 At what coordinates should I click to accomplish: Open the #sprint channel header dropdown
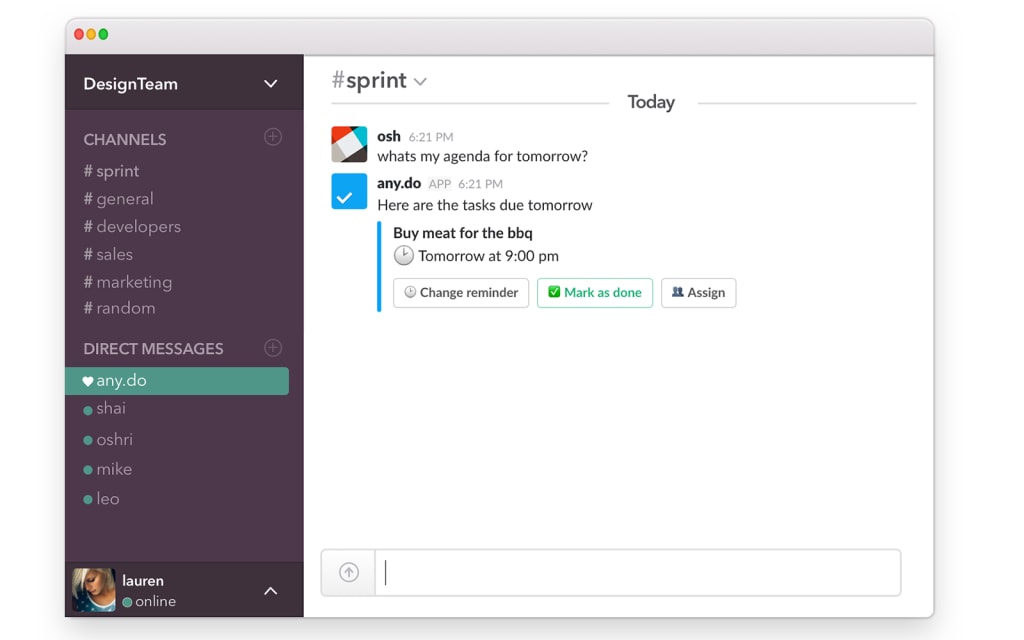(x=420, y=82)
